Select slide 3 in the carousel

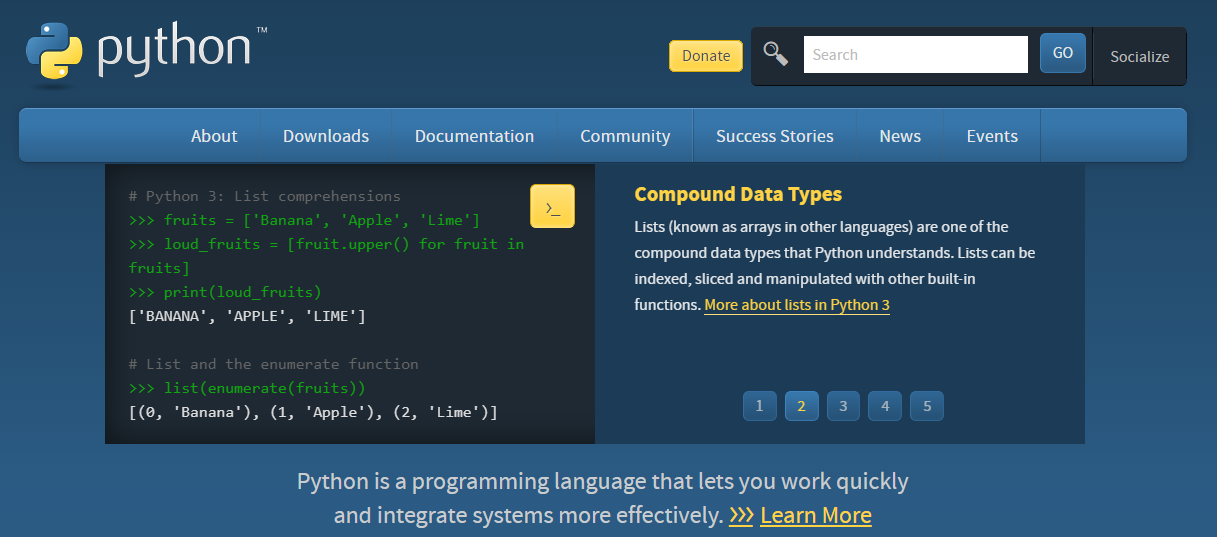(843, 406)
